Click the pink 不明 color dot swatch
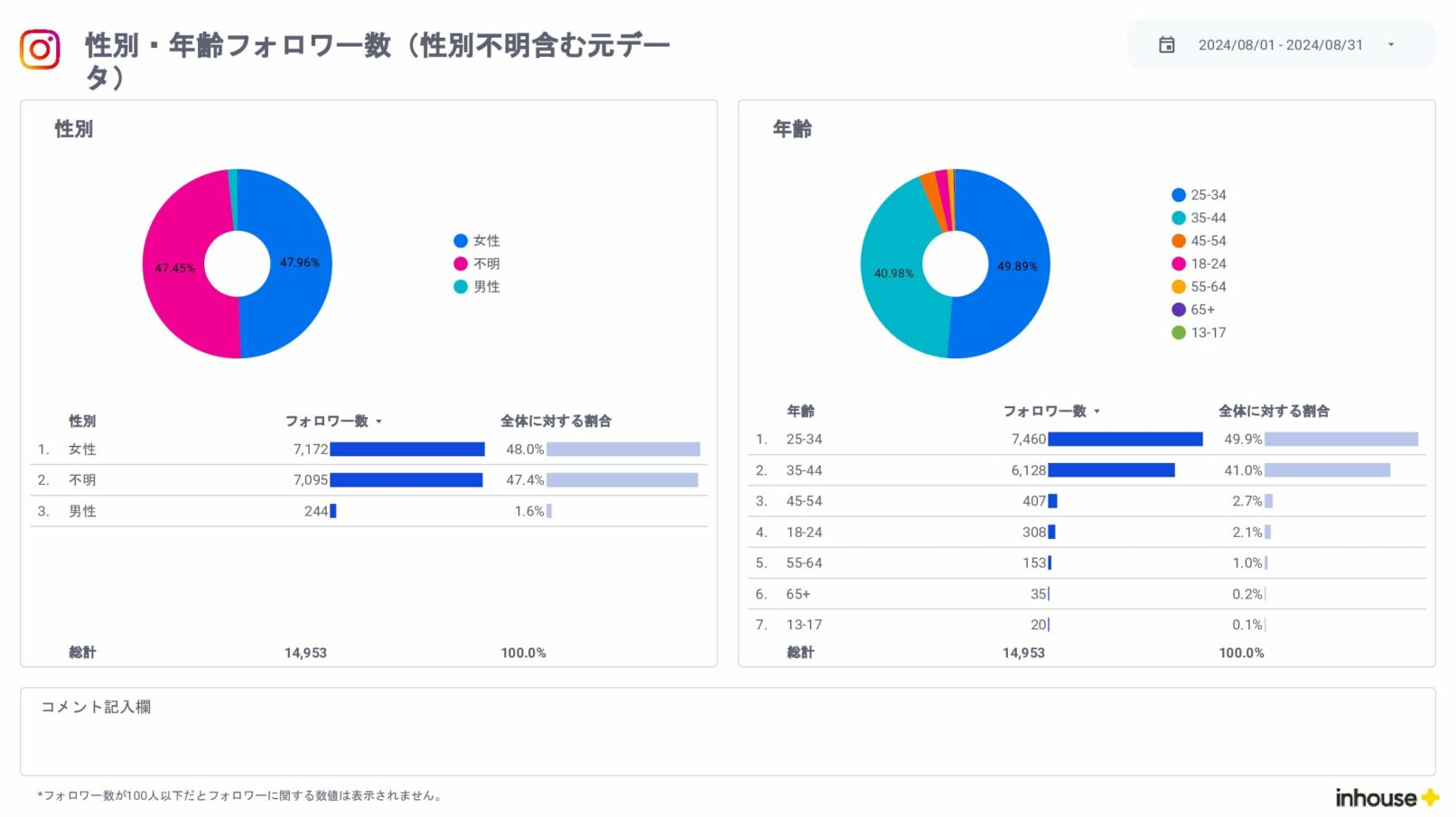Image resolution: width=1456 pixels, height=817 pixels. tap(461, 264)
